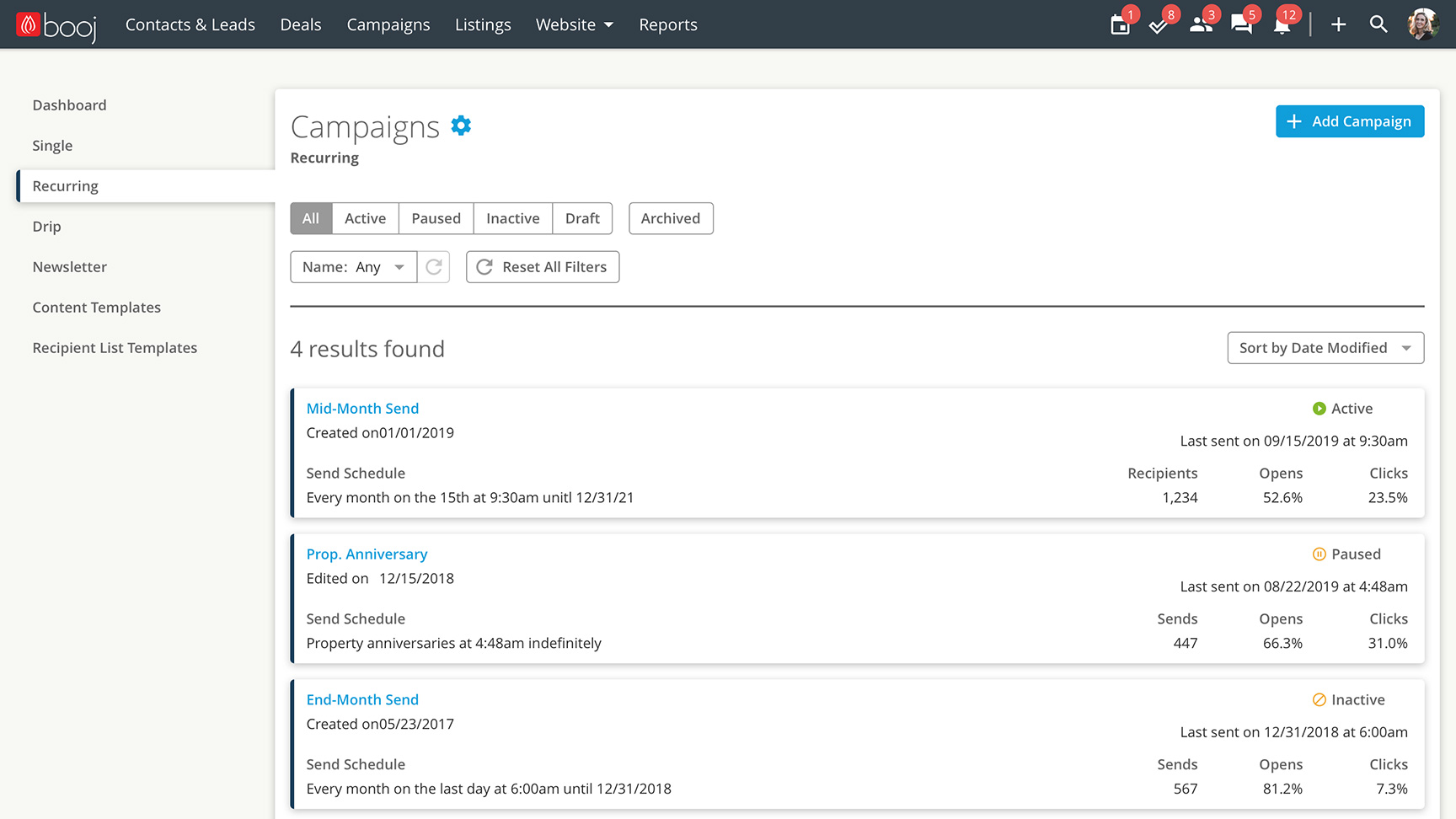Go to Drip in the sidebar
1456x819 pixels.
[x=47, y=227]
